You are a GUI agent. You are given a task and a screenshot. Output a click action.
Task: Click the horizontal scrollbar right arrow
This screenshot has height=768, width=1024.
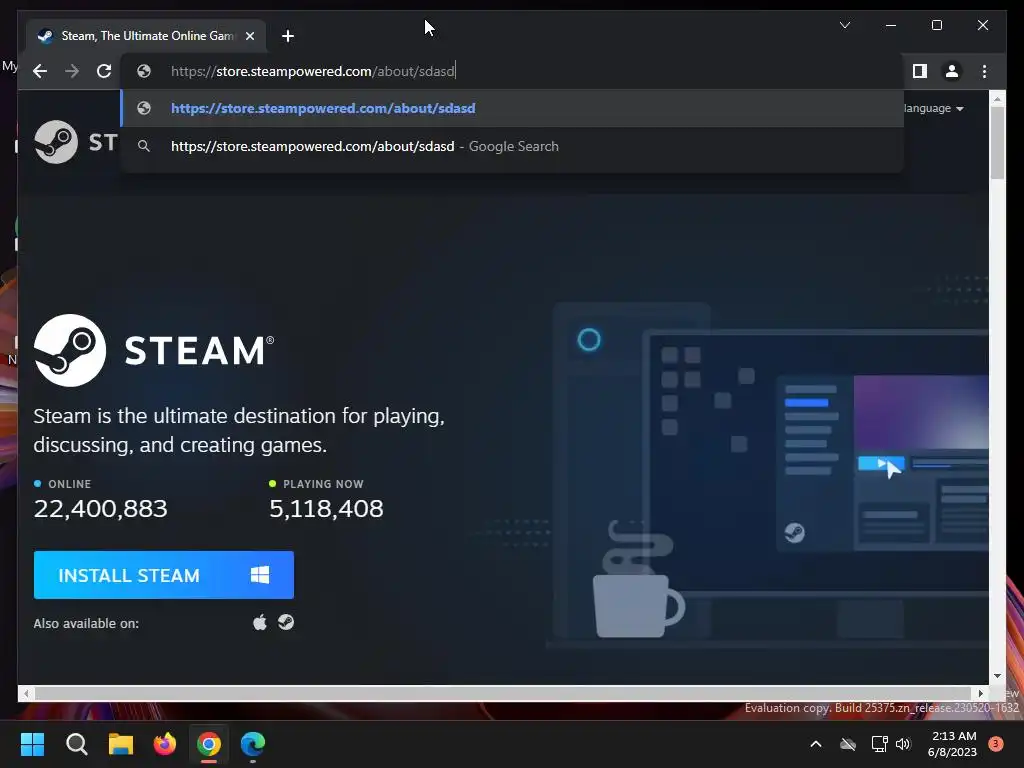click(x=980, y=694)
